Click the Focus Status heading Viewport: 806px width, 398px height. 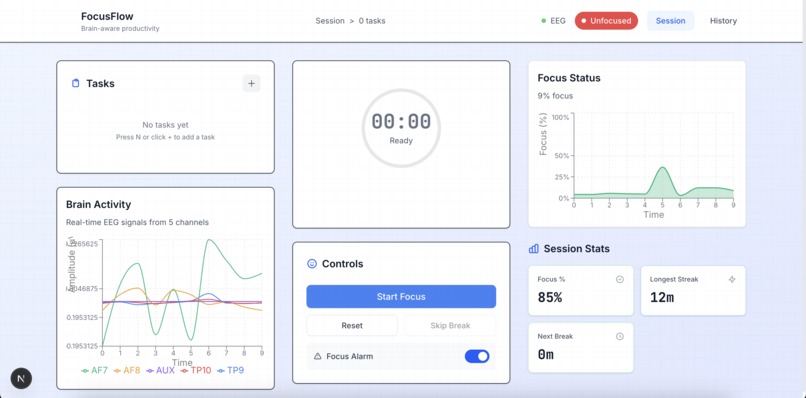click(569, 78)
